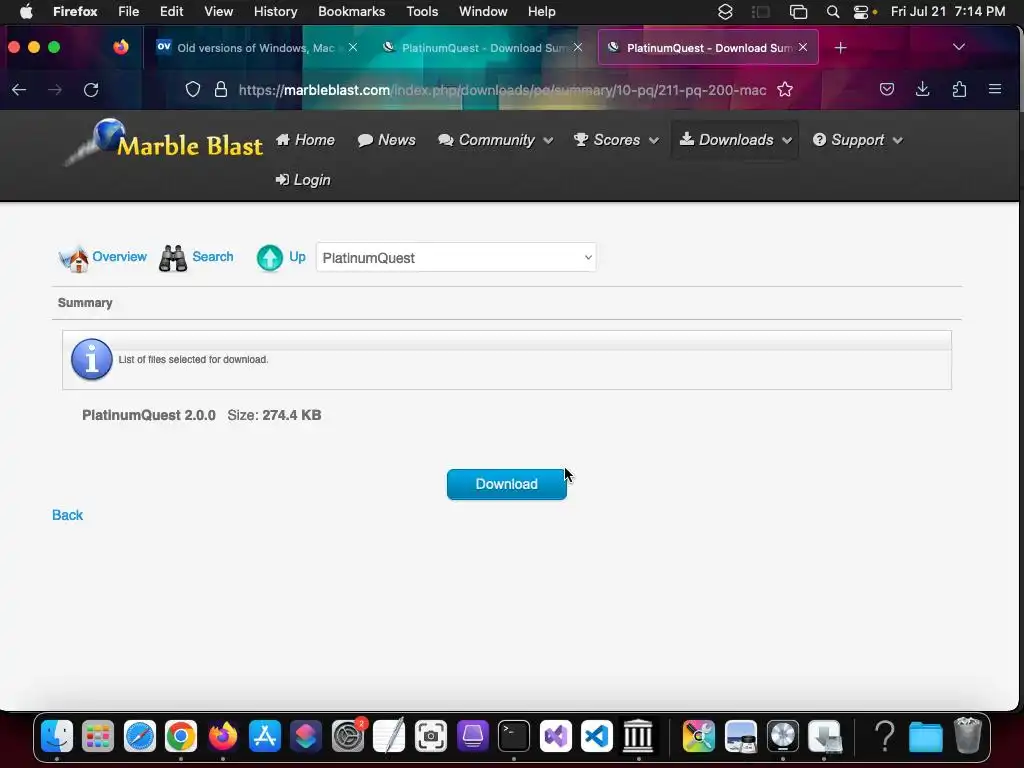Screen dimensions: 1024x768
Task: Go Up one category level link
Action: [297, 257]
